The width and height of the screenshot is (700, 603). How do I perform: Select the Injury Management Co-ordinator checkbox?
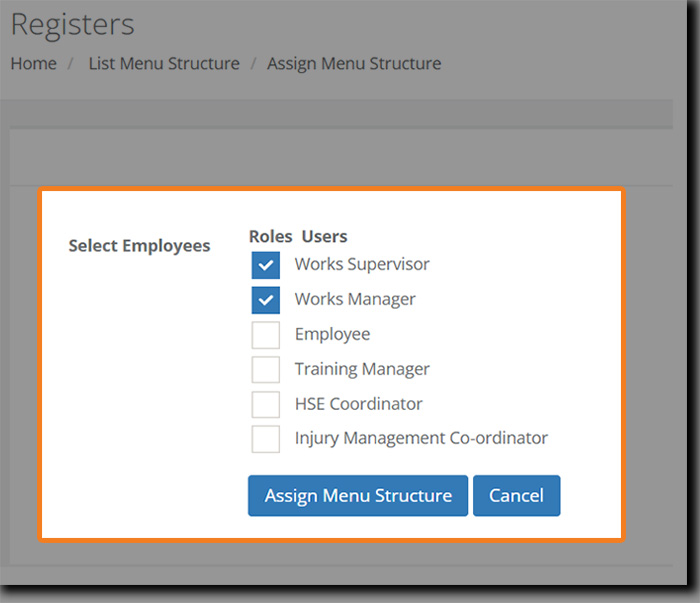coord(266,439)
